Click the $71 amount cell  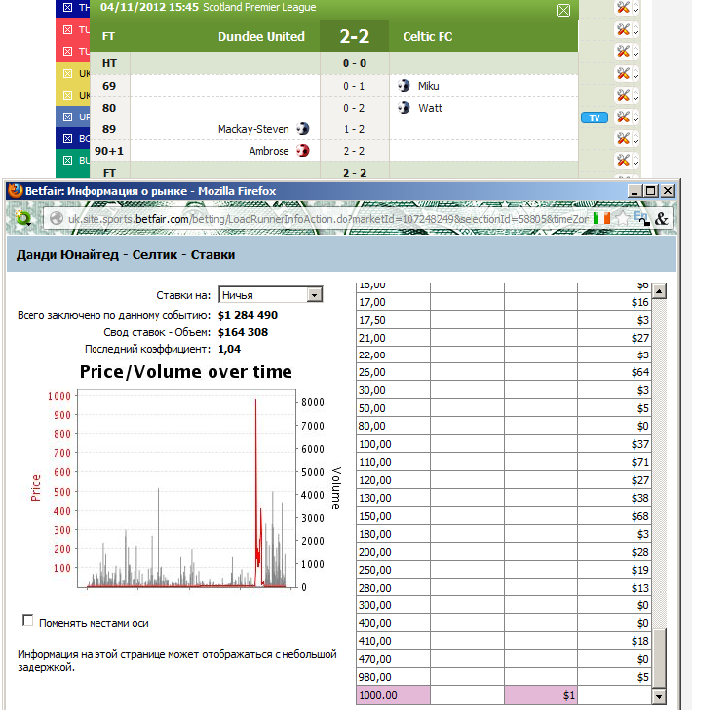click(614, 462)
